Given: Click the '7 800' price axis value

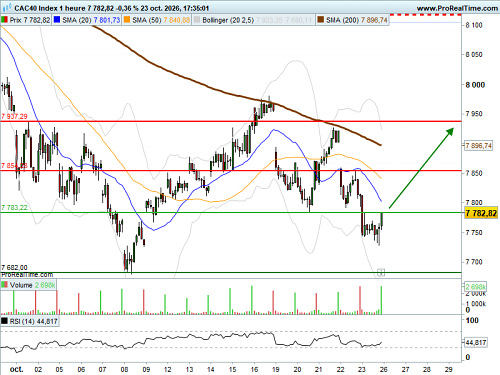Looking at the screenshot, I should click(x=474, y=203).
